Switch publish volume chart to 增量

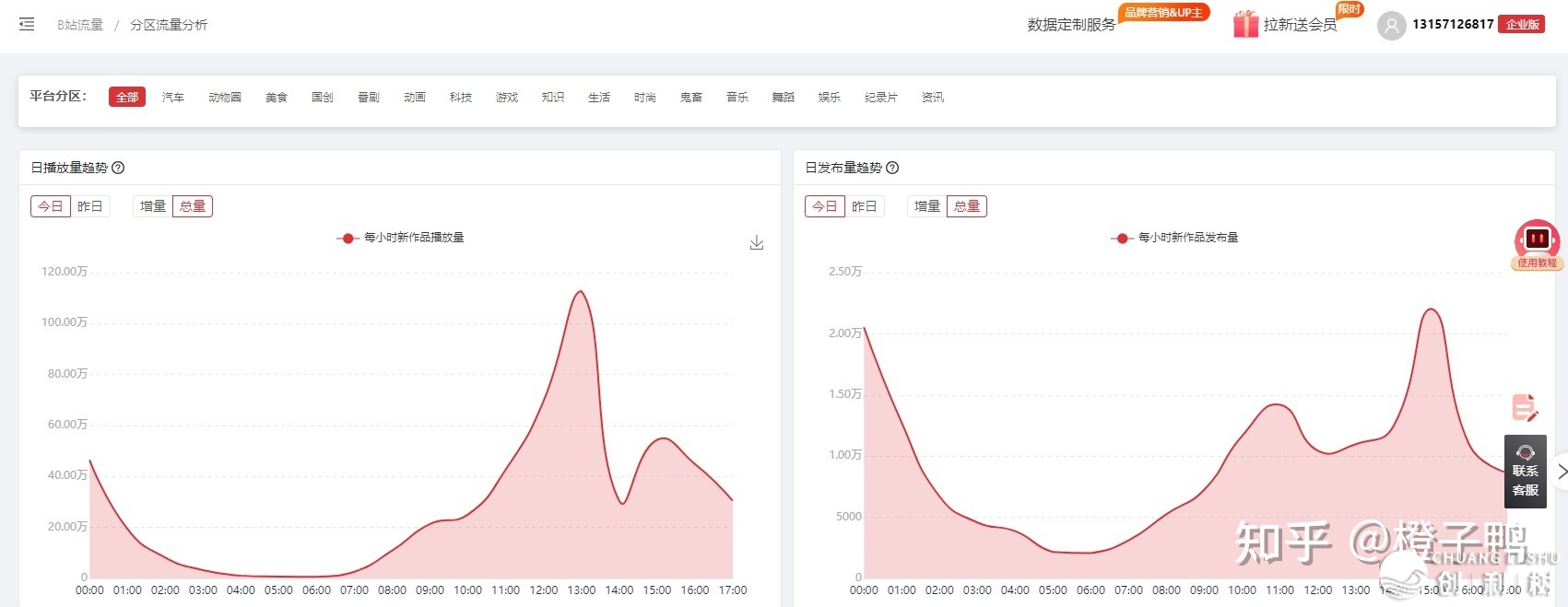pos(927,206)
